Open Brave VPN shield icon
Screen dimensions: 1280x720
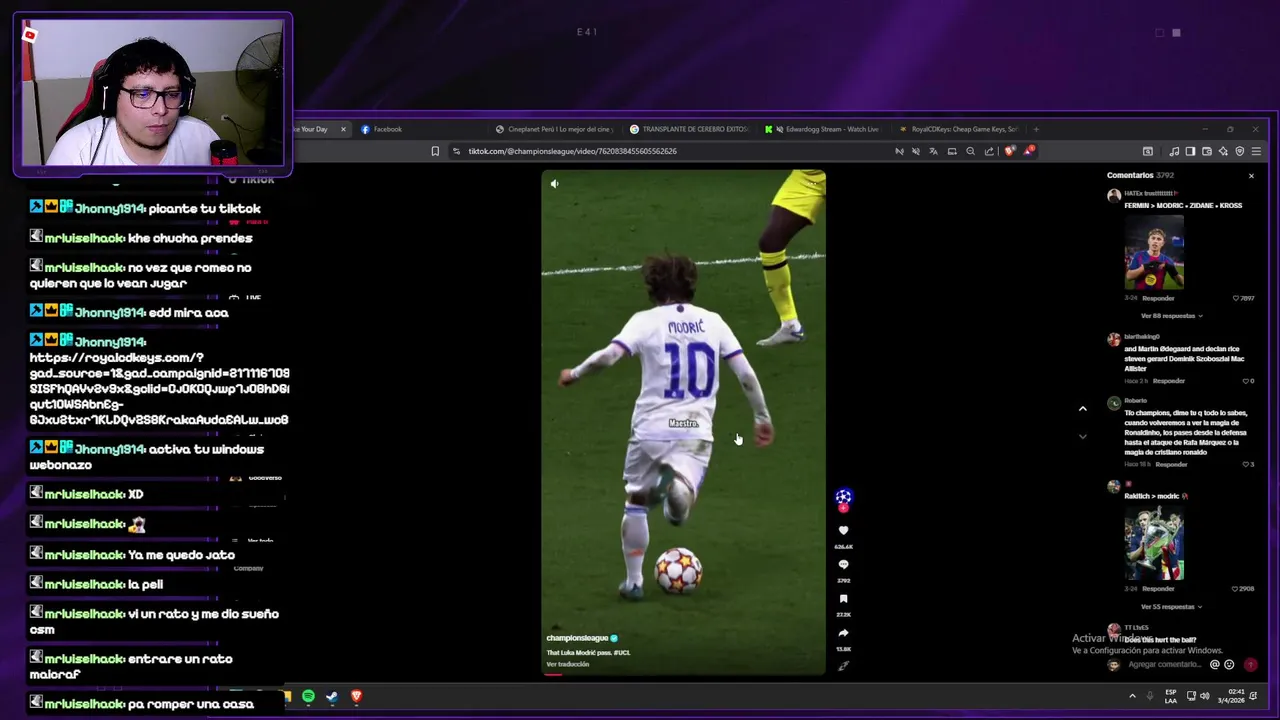[x=1240, y=151]
